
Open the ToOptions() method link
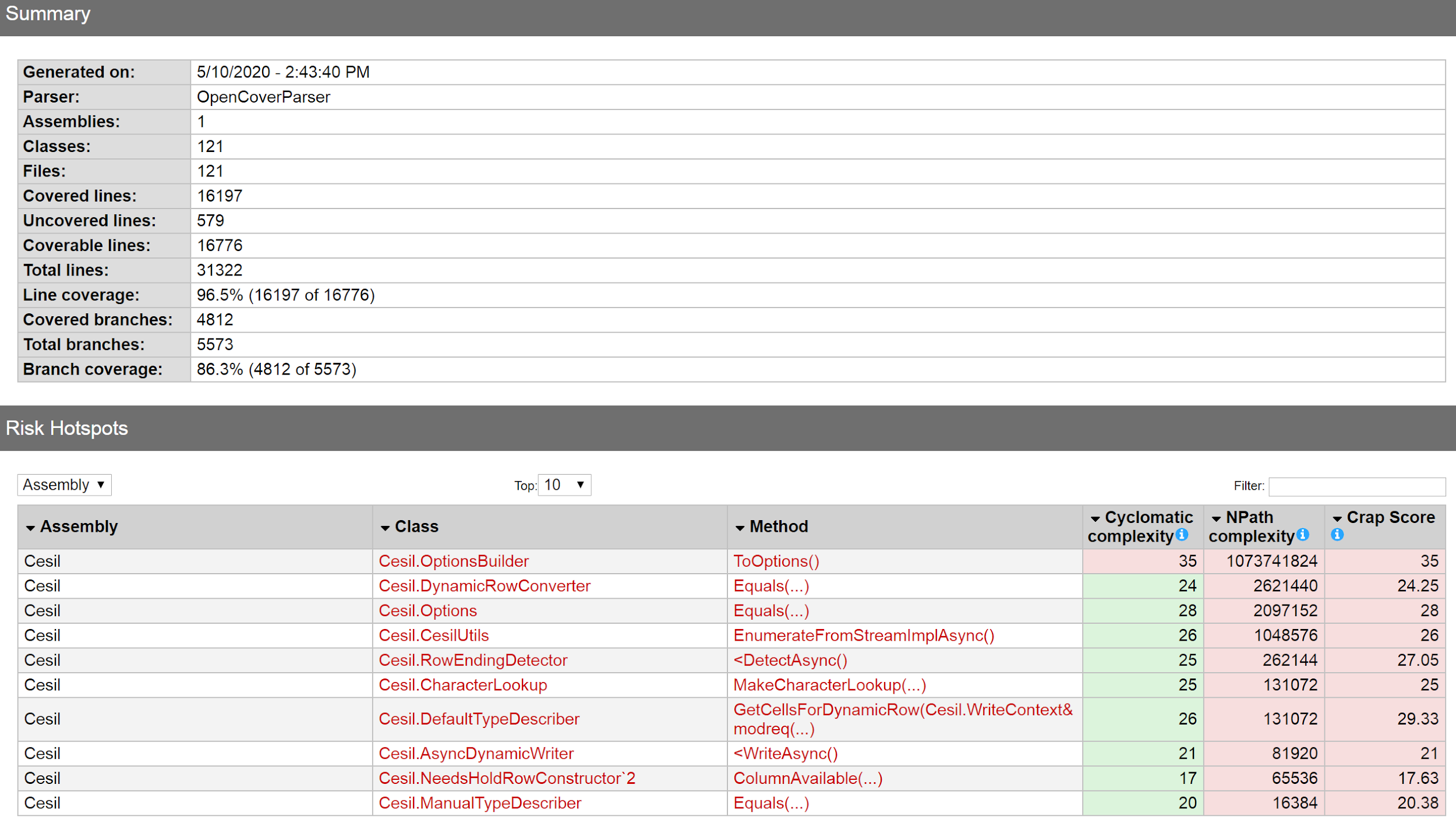click(x=776, y=561)
